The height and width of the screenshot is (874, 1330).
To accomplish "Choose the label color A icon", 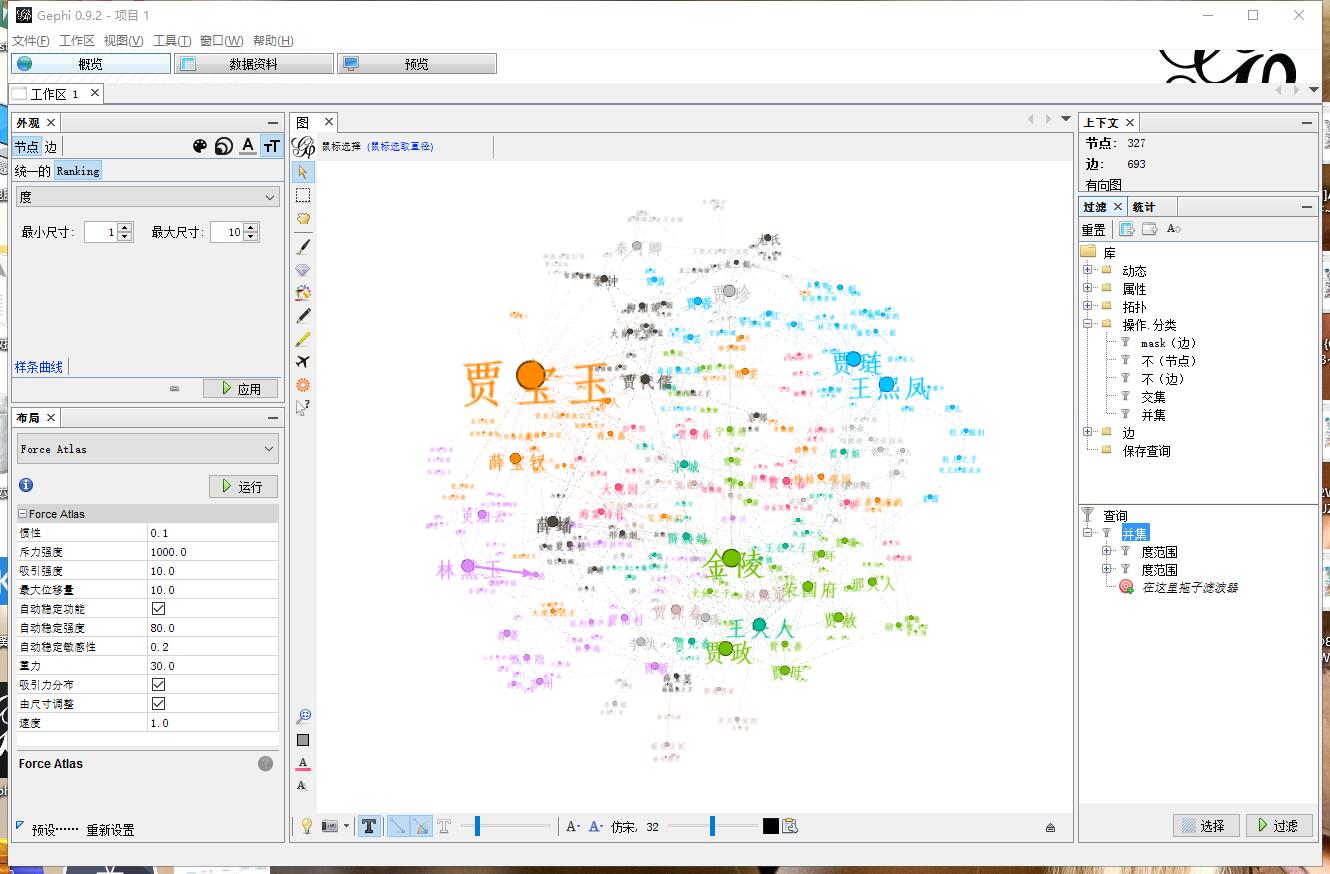I will coord(248,146).
